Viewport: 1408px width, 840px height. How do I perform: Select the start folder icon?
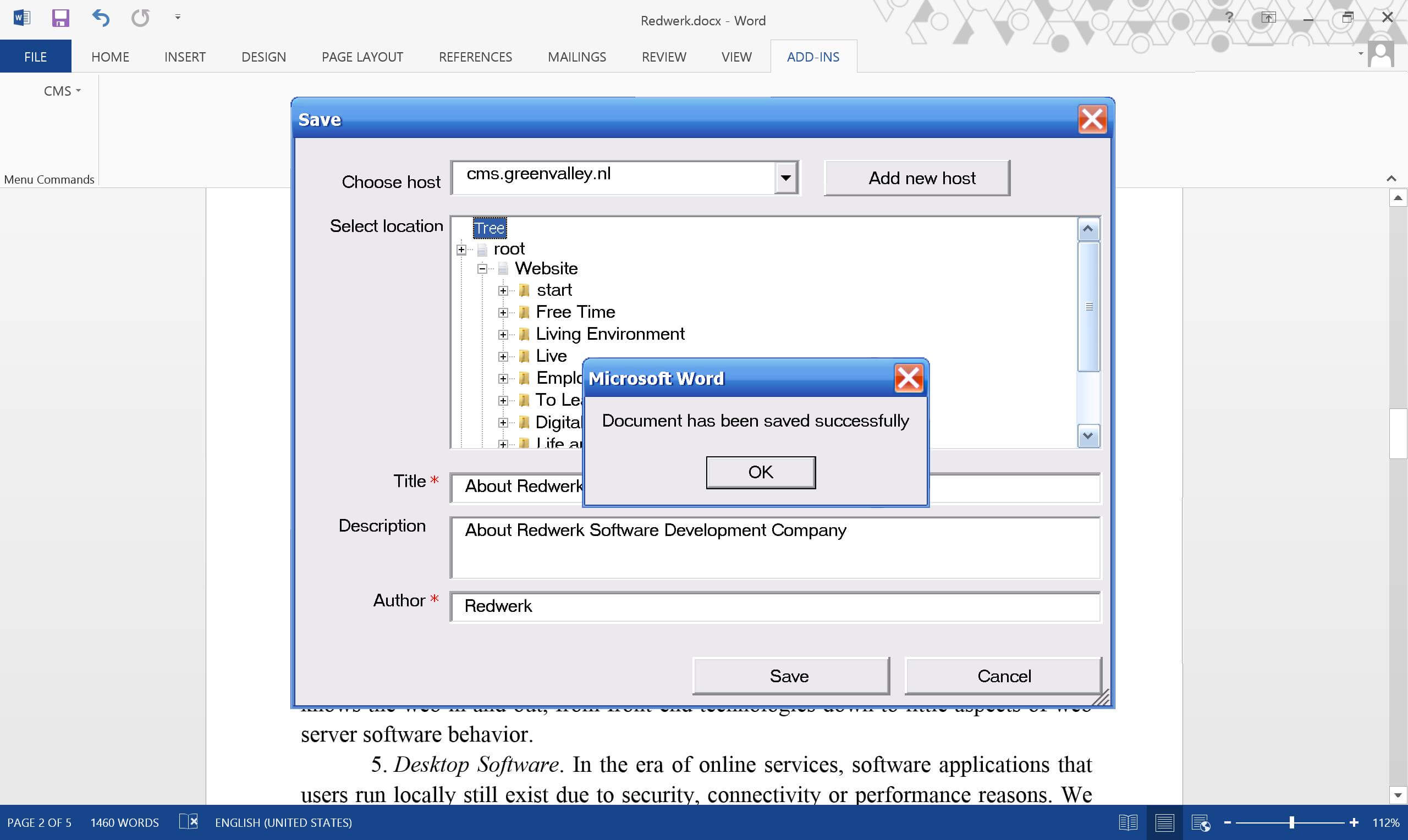[x=524, y=290]
